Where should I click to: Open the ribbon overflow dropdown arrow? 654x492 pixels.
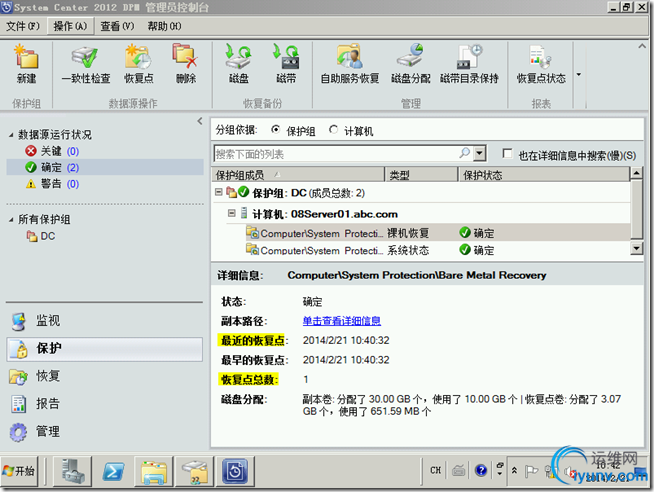pyautogui.click(x=579, y=75)
